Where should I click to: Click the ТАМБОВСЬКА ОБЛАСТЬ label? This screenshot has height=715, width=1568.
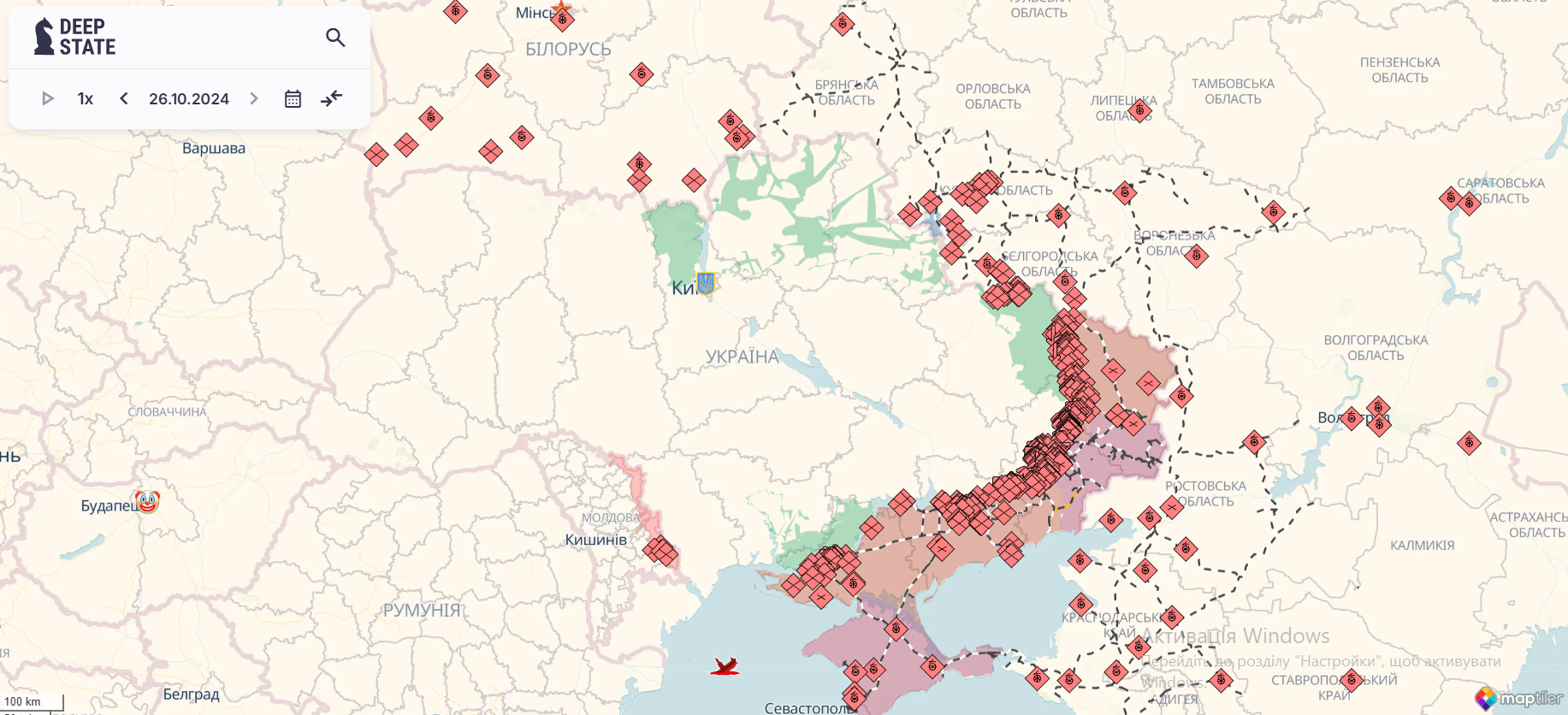pyautogui.click(x=1233, y=92)
